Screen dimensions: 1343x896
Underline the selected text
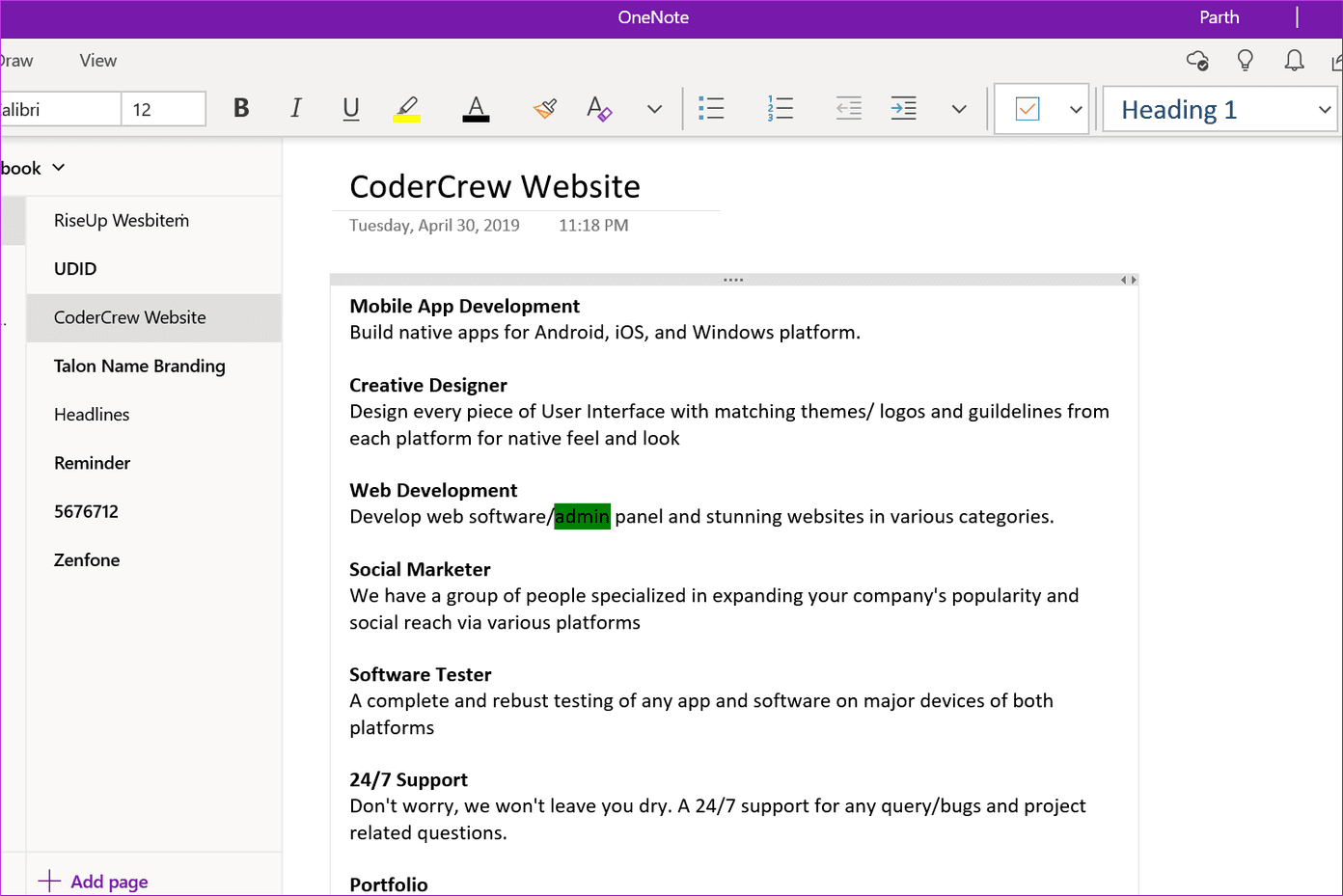click(x=351, y=109)
